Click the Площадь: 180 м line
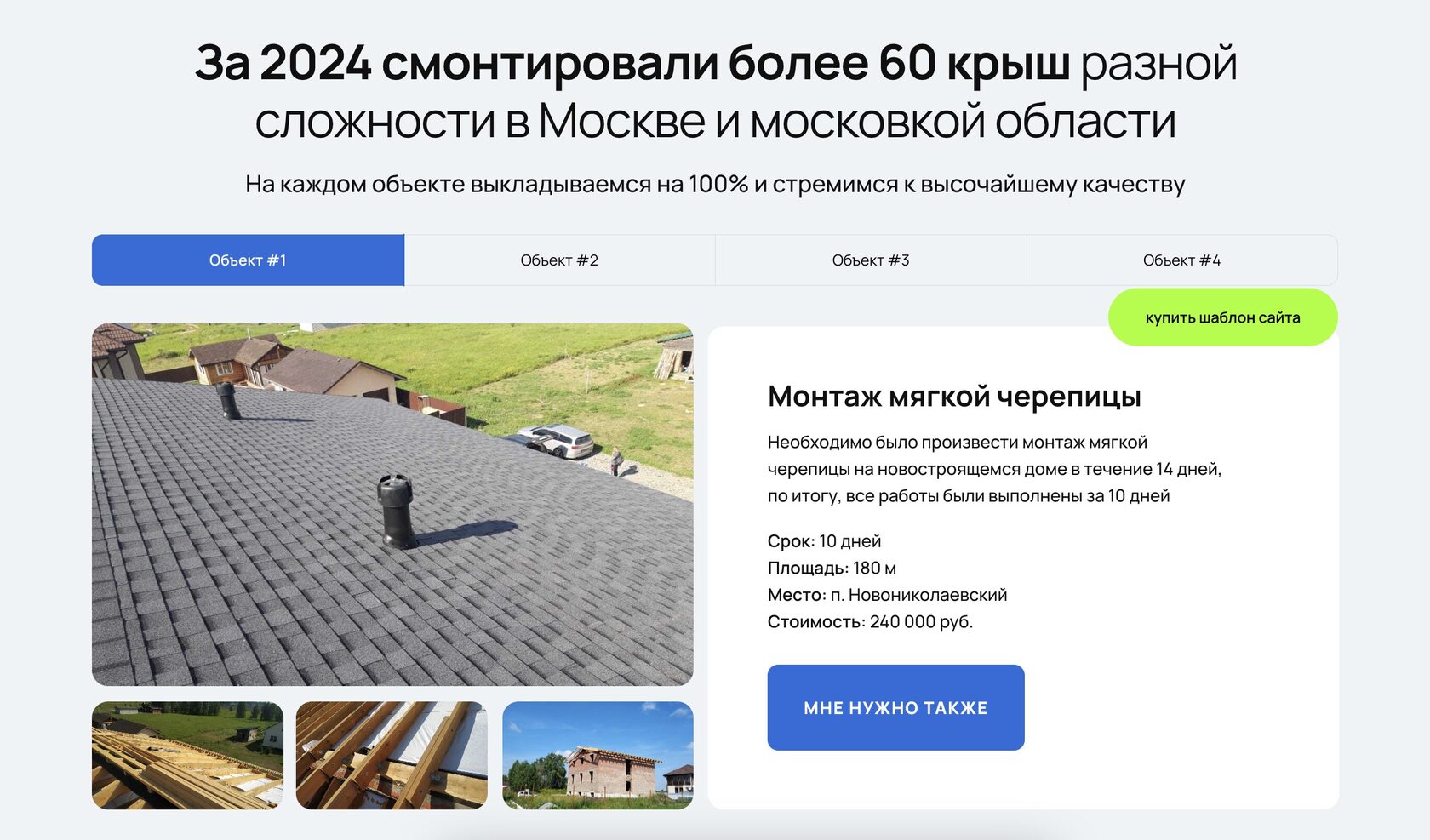Viewport: 1430px width, 840px height. pos(832,569)
